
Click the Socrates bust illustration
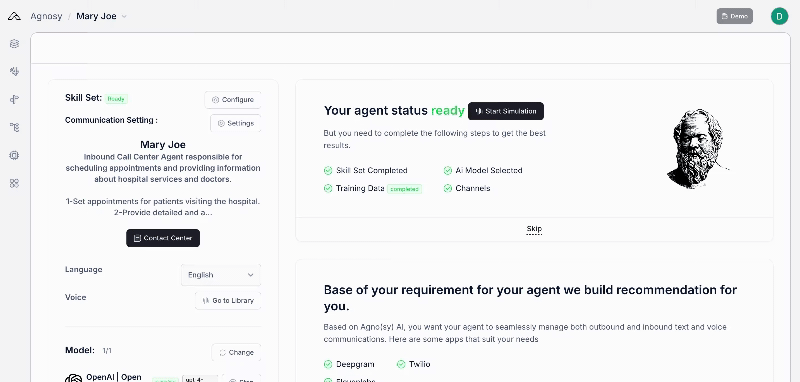[697, 148]
